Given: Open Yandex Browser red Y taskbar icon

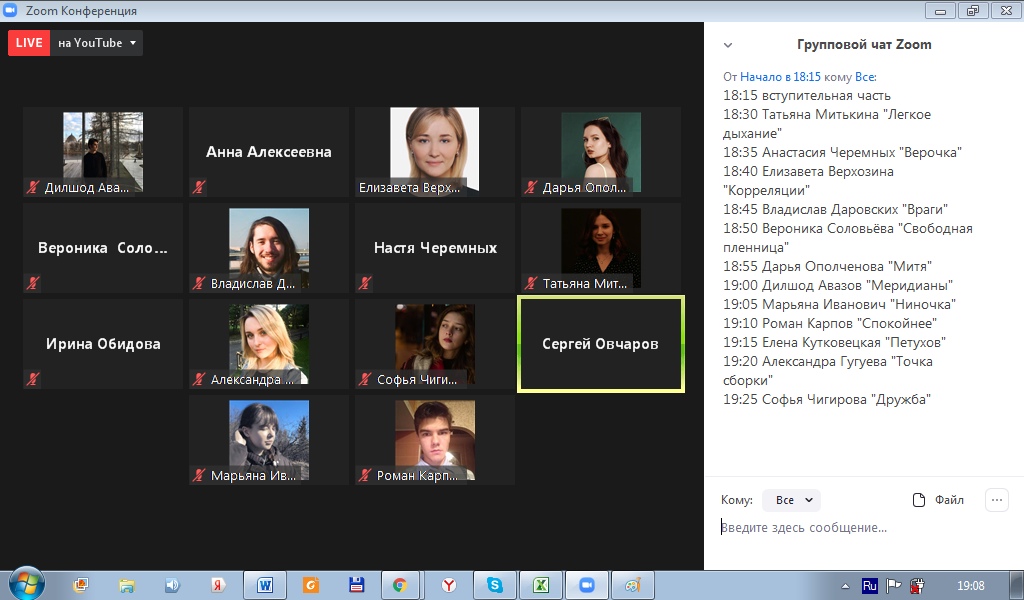Looking at the screenshot, I should (449, 585).
